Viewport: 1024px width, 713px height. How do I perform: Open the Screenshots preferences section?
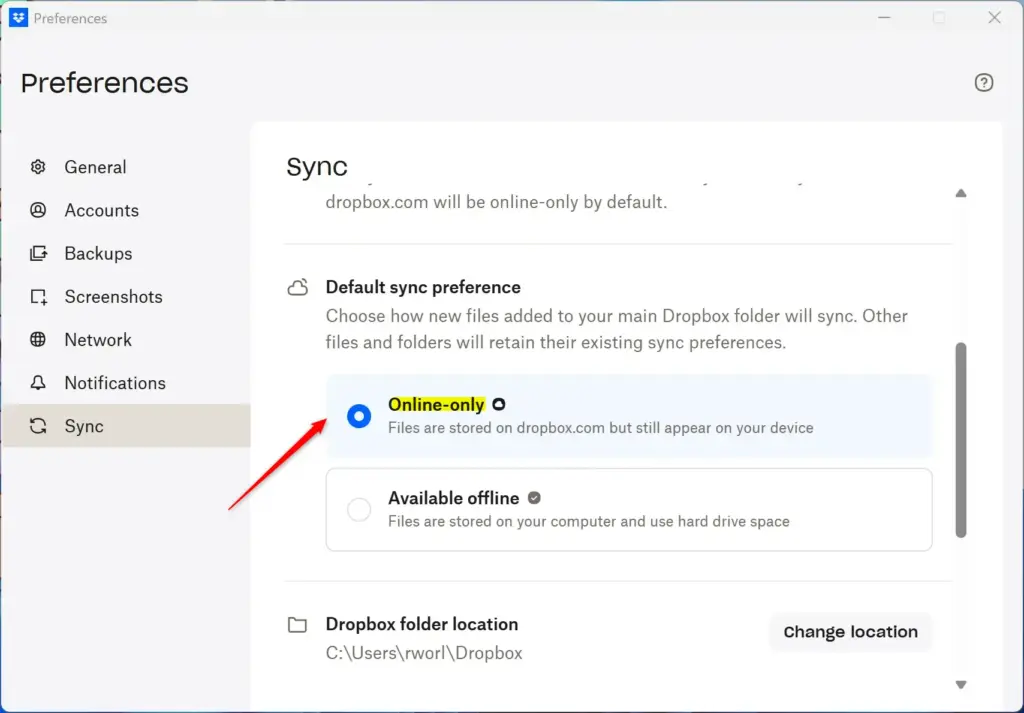(126, 296)
